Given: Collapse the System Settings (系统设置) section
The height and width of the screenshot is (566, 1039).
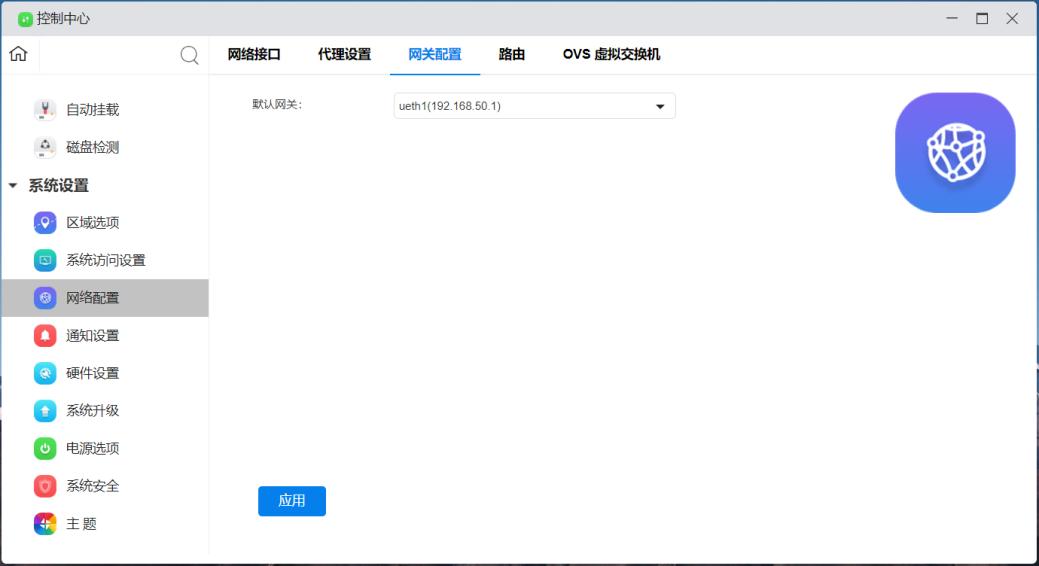Looking at the screenshot, I should click(x=13, y=186).
